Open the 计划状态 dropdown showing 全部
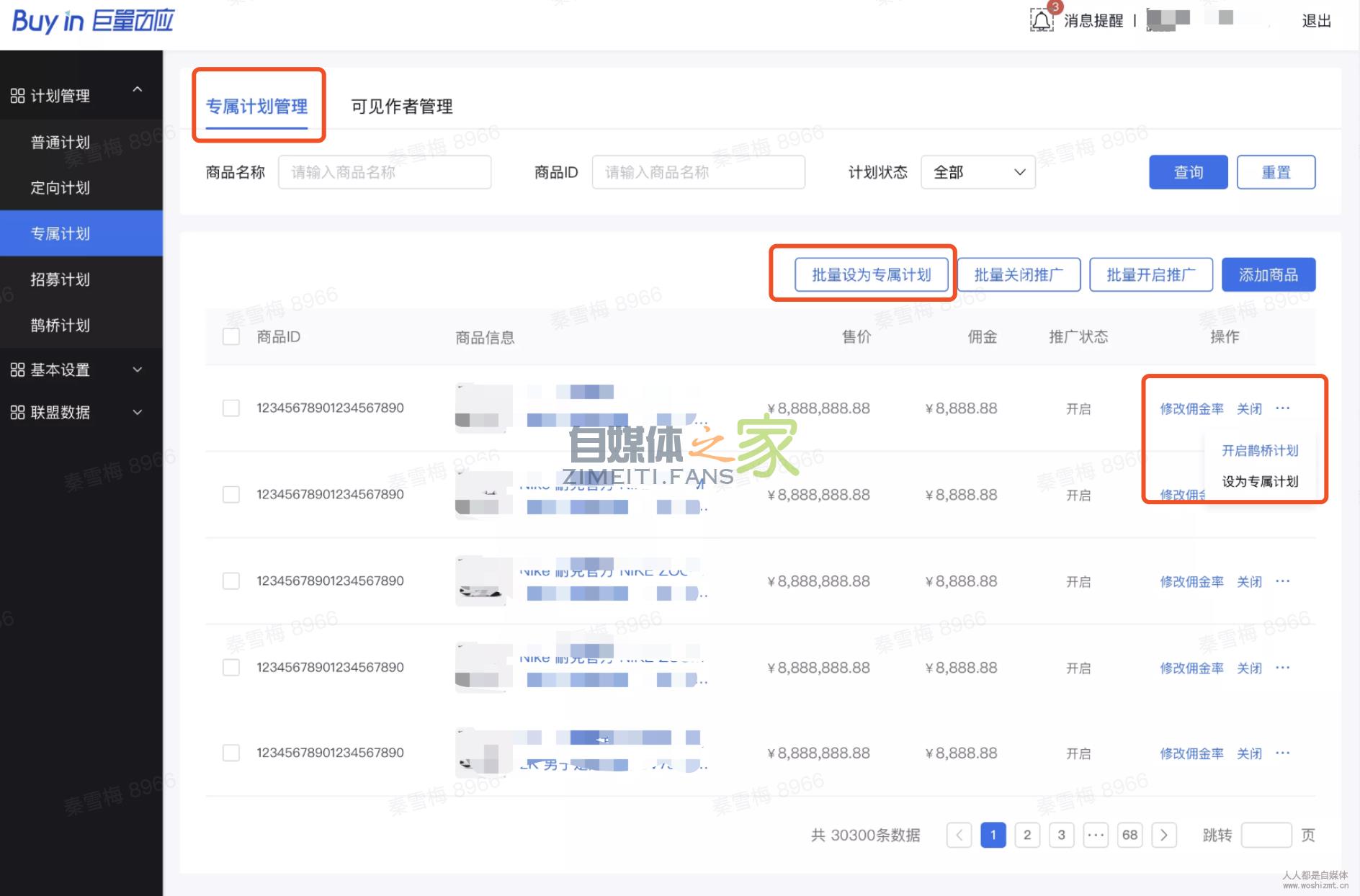Viewport: 1360px width, 896px height. coord(977,171)
